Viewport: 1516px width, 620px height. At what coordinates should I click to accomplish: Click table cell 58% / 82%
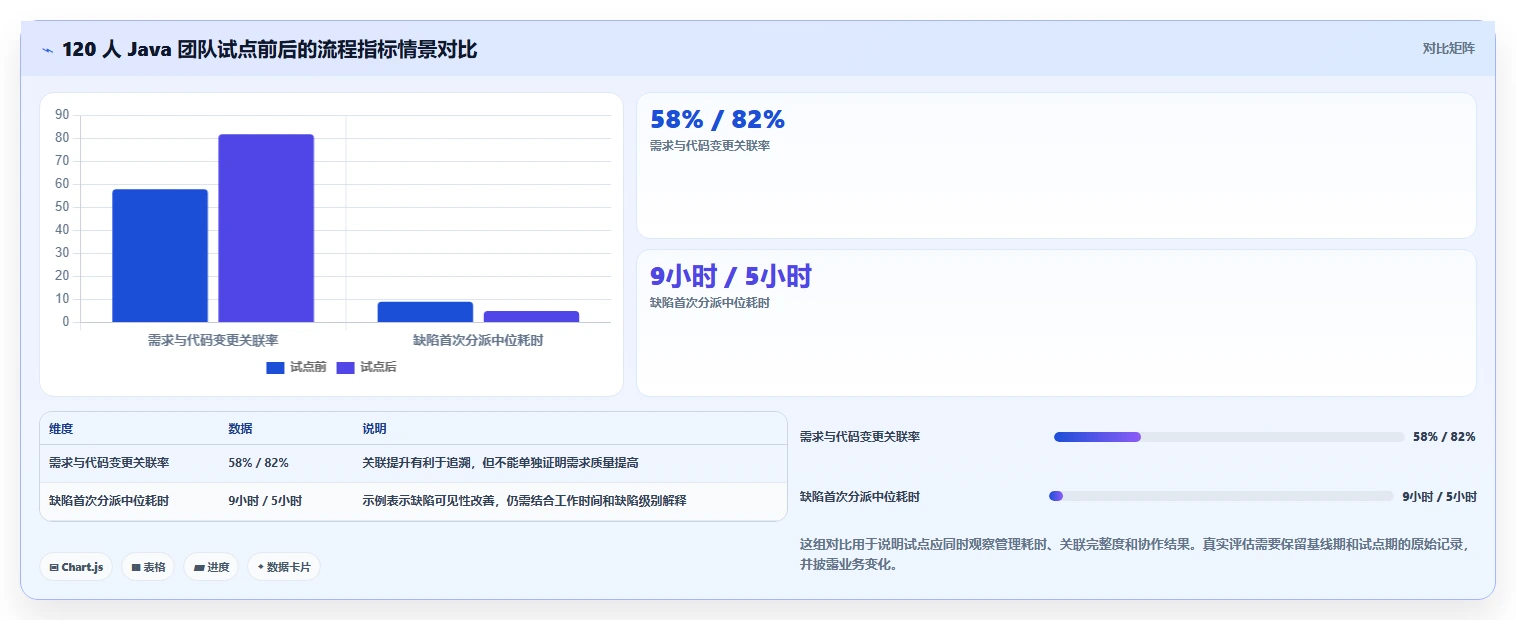click(x=258, y=463)
